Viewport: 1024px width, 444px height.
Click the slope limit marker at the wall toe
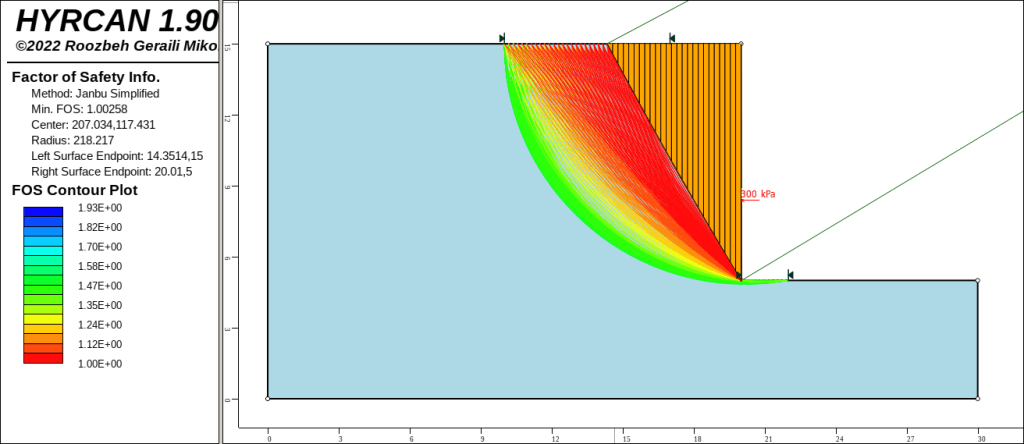point(739,275)
